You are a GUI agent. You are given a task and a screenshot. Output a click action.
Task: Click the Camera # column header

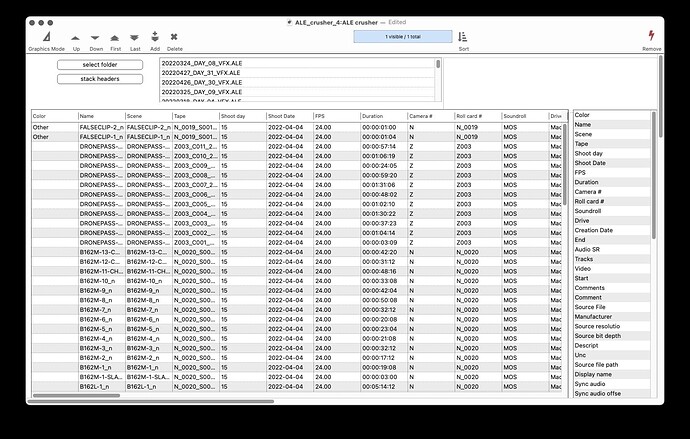click(x=432, y=116)
